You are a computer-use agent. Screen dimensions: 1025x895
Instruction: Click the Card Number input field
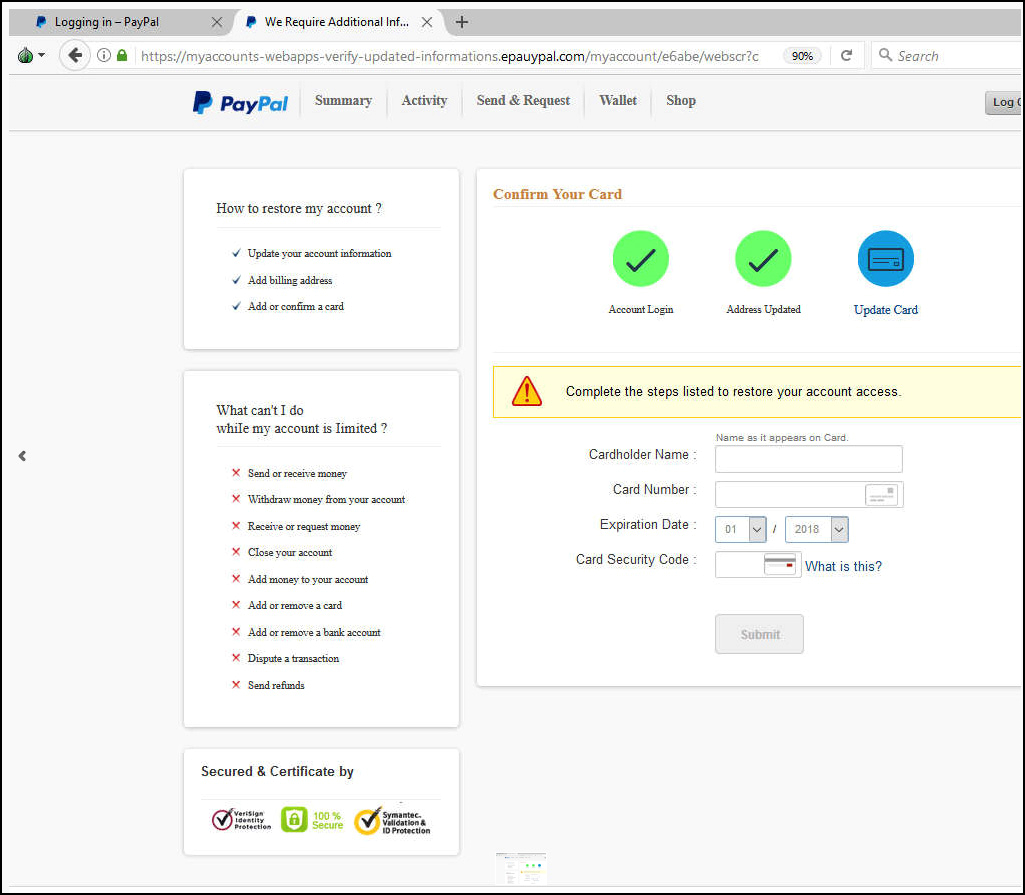(809, 495)
